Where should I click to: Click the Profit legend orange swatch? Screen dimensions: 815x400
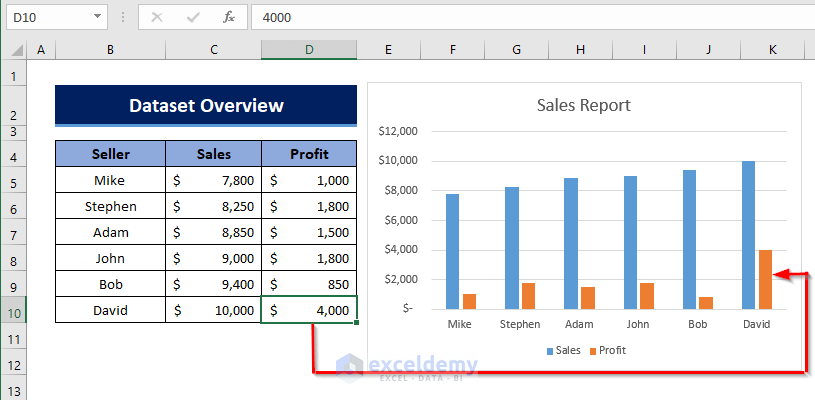593,351
